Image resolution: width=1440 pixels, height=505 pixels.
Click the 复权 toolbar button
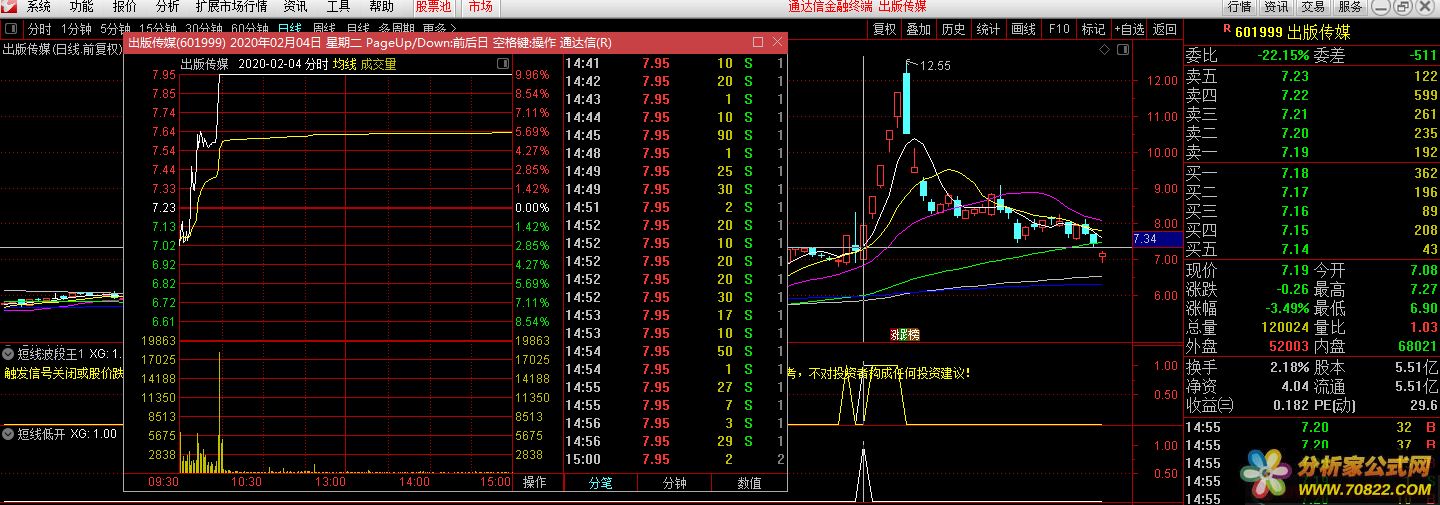point(884,29)
